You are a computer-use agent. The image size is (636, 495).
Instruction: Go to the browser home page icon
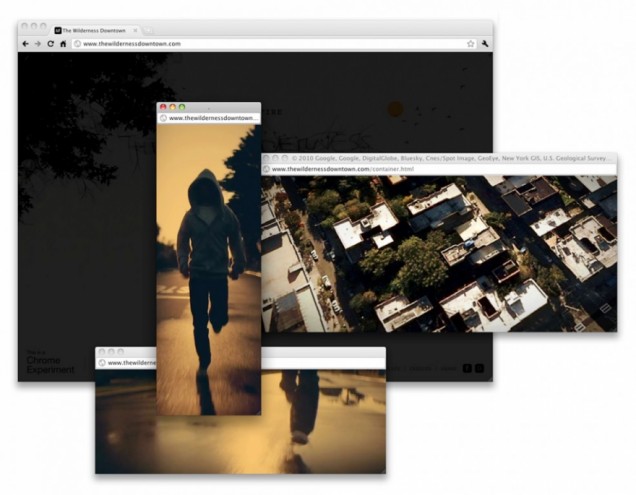point(63,44)
